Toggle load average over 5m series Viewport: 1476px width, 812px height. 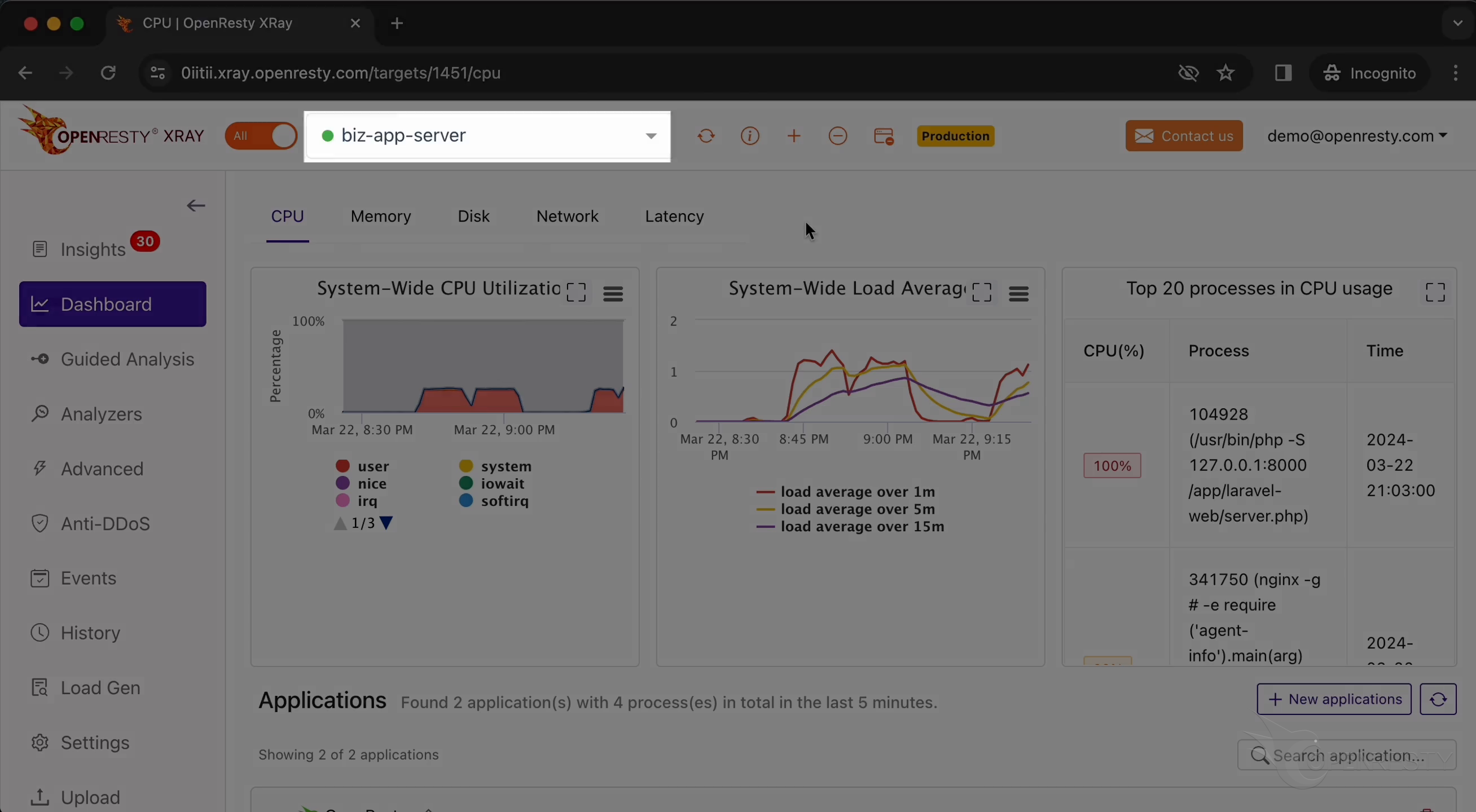tap(846, 509)
